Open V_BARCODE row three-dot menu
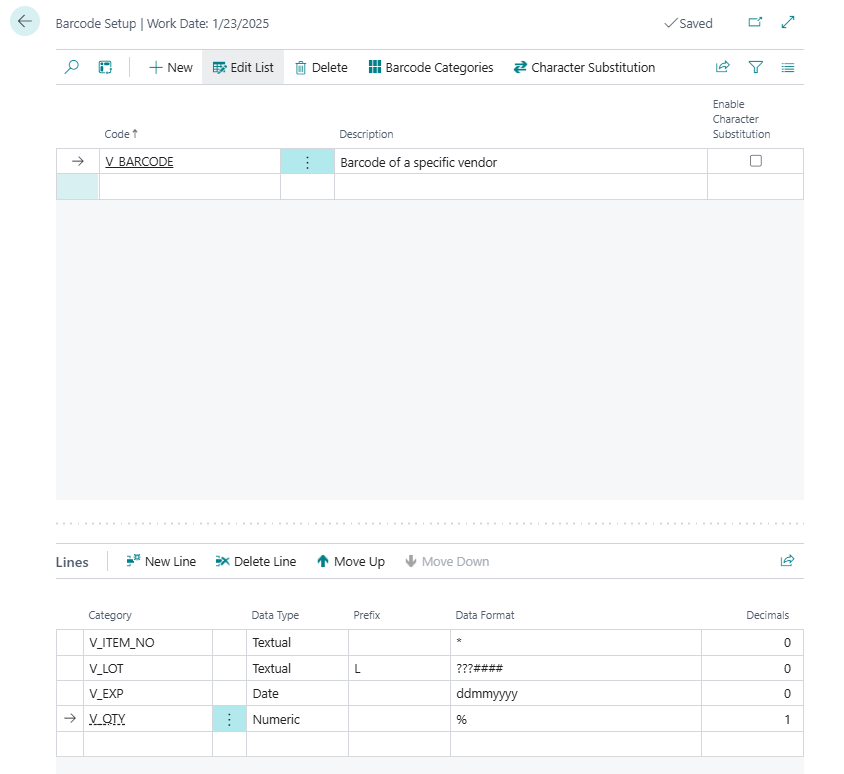Viewport: 844px width, 774px height. (x=307, y=162)
